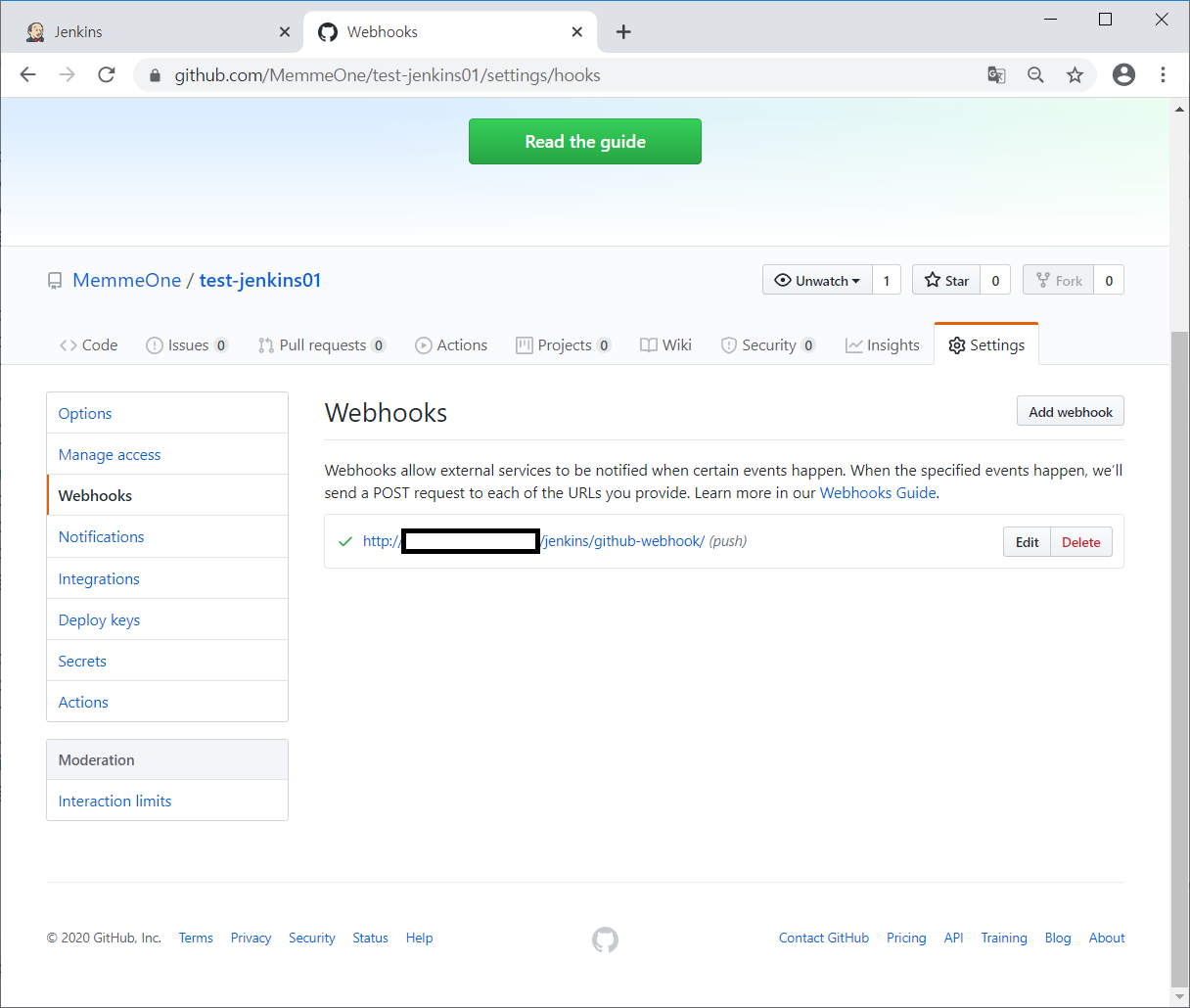Open Manage access in sidebar
The width and height of the screenshot is (1190, 1008).
167,454
